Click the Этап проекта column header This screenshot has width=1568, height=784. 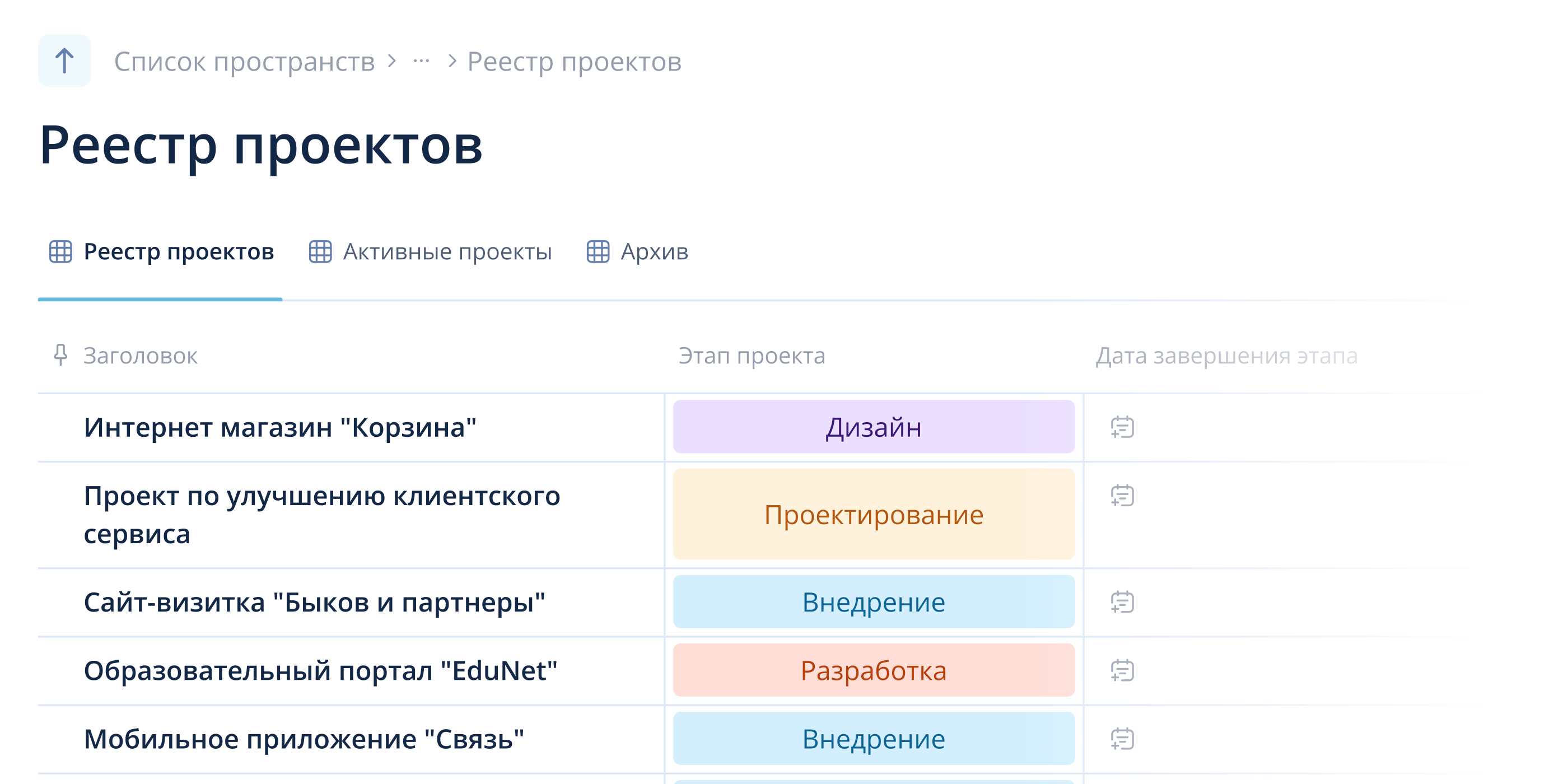(752, 356)
